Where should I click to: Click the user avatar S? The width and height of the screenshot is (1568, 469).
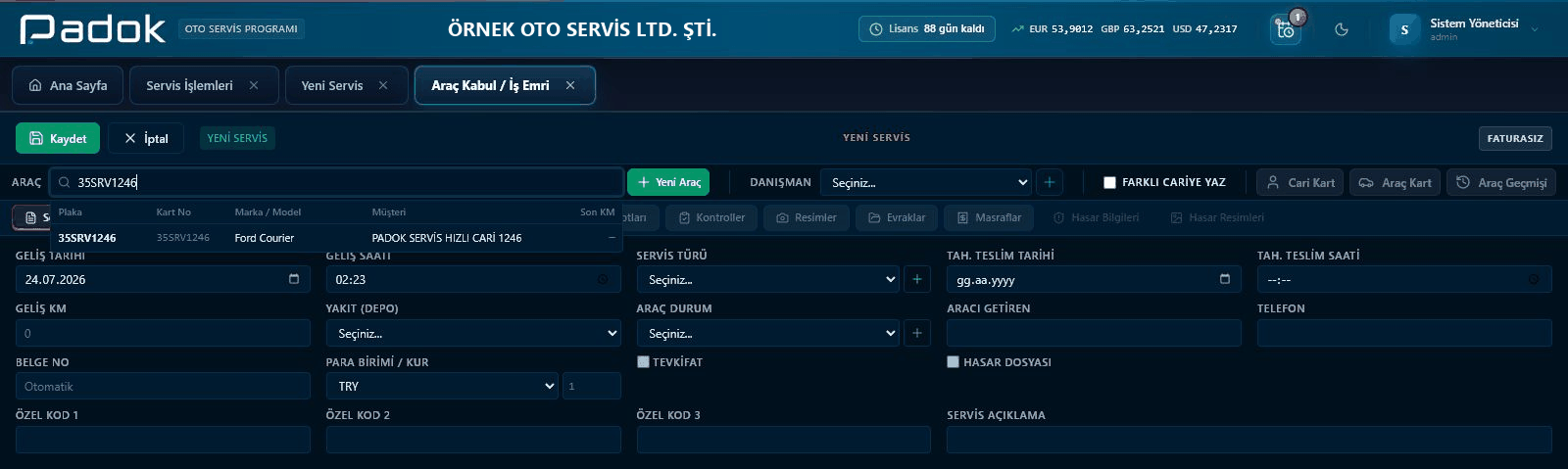pos(1404,29)
